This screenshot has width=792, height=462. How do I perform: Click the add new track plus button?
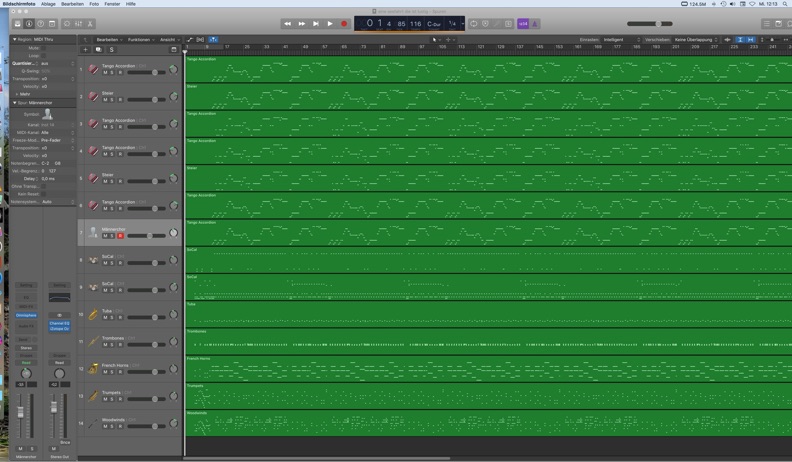click(85, 49)
